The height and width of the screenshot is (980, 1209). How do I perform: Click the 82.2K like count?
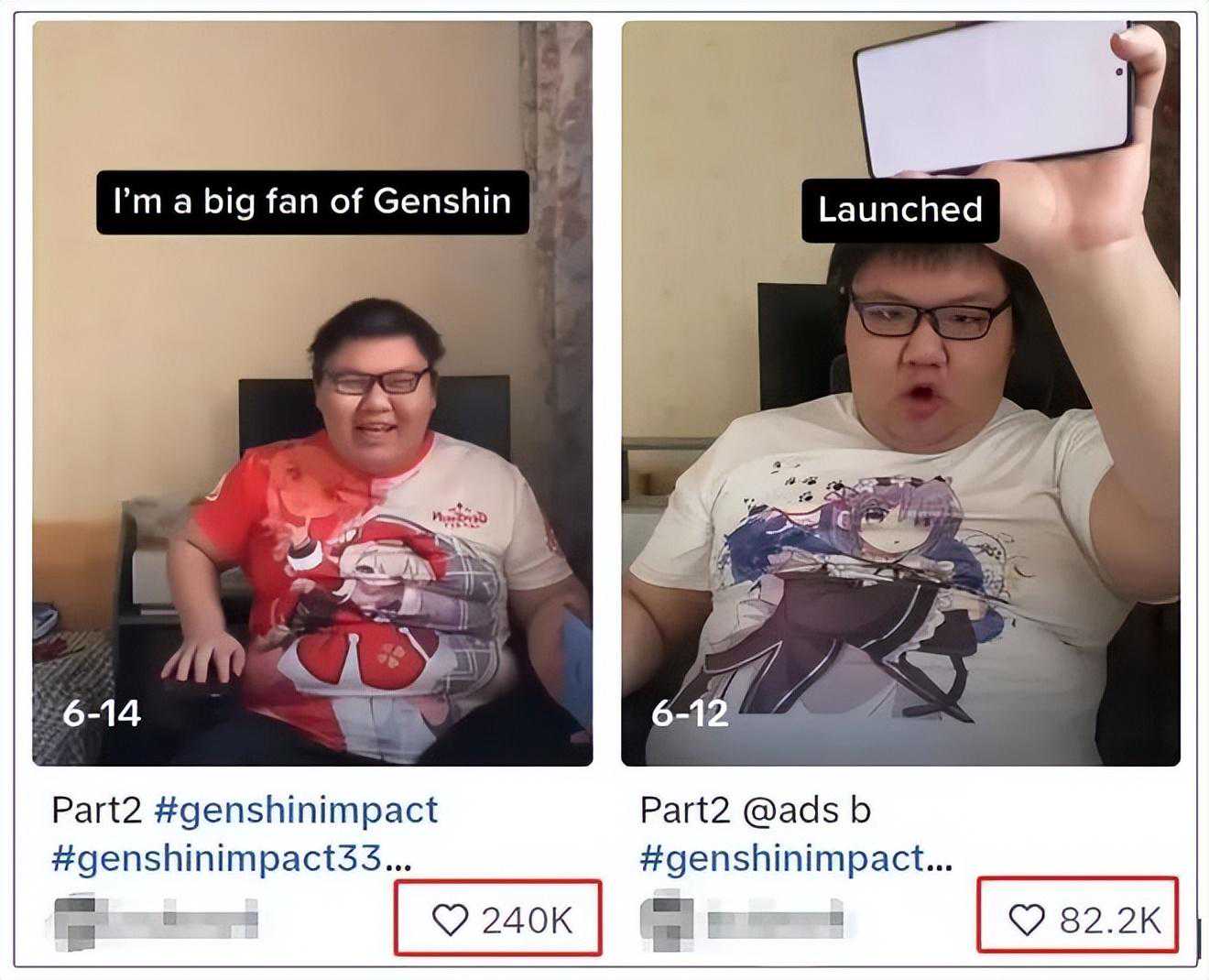click(x=1110, y=920)
